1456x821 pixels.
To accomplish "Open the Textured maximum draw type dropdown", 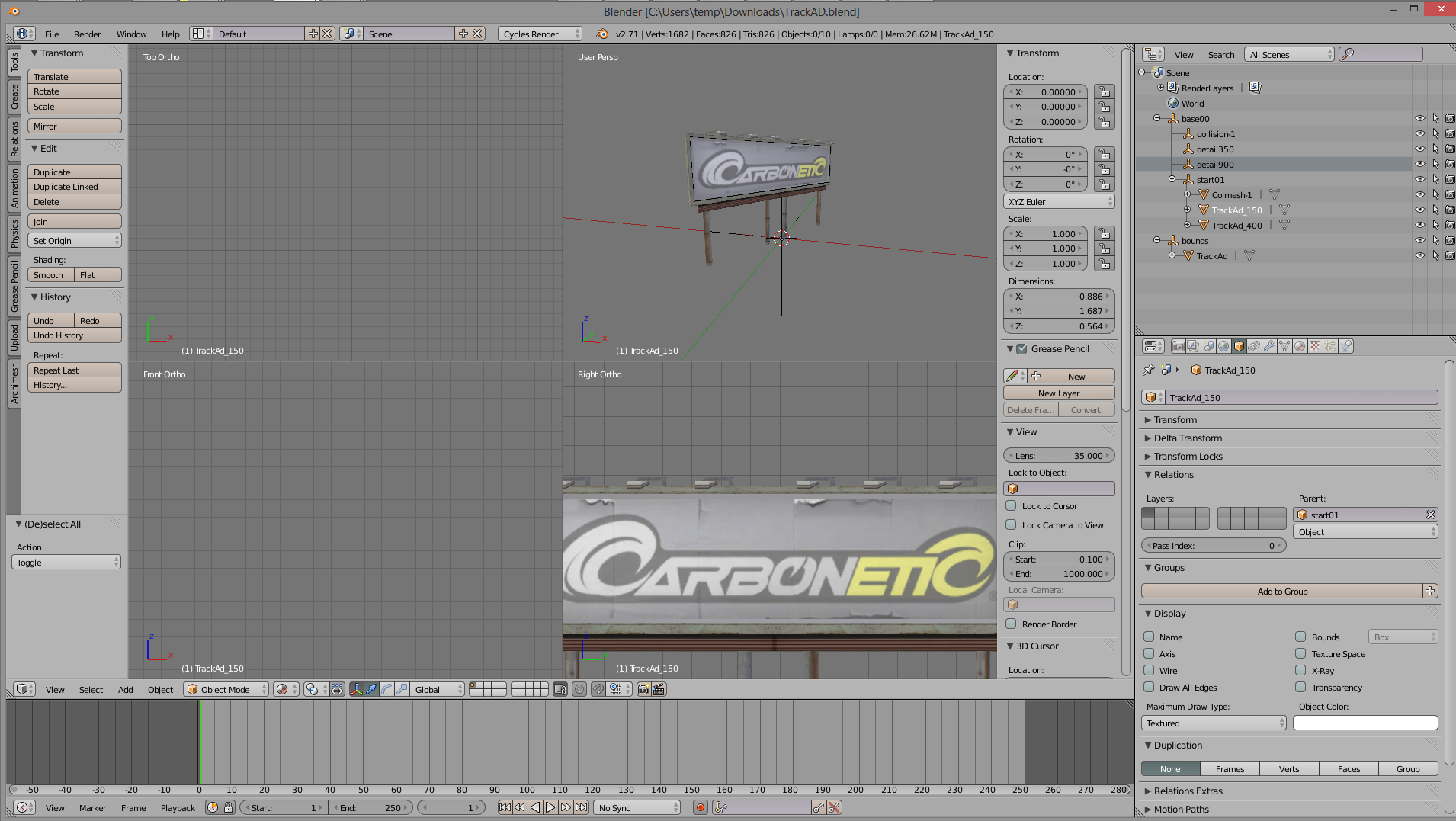I will (1214, 723).
